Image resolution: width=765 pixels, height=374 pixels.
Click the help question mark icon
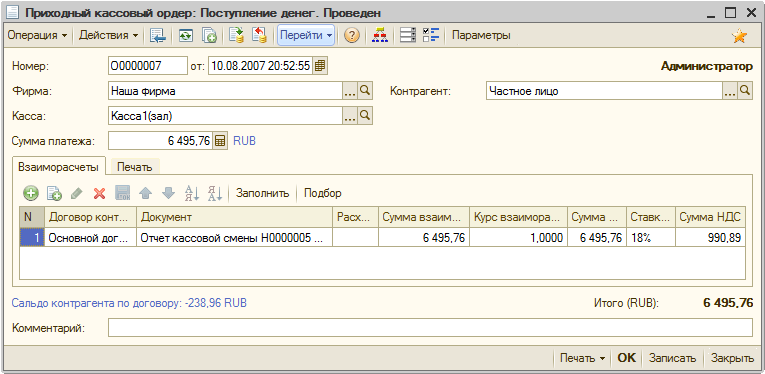click(x=352, y=36)
